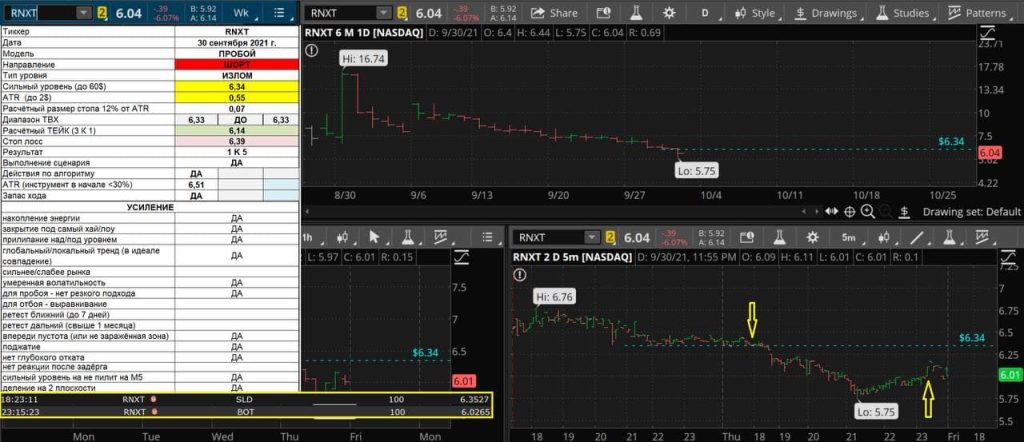1024x442 pixels.
Task: Select the red ШОРТ direction cell
Action: pyautogui.click(x=236, y=65)
